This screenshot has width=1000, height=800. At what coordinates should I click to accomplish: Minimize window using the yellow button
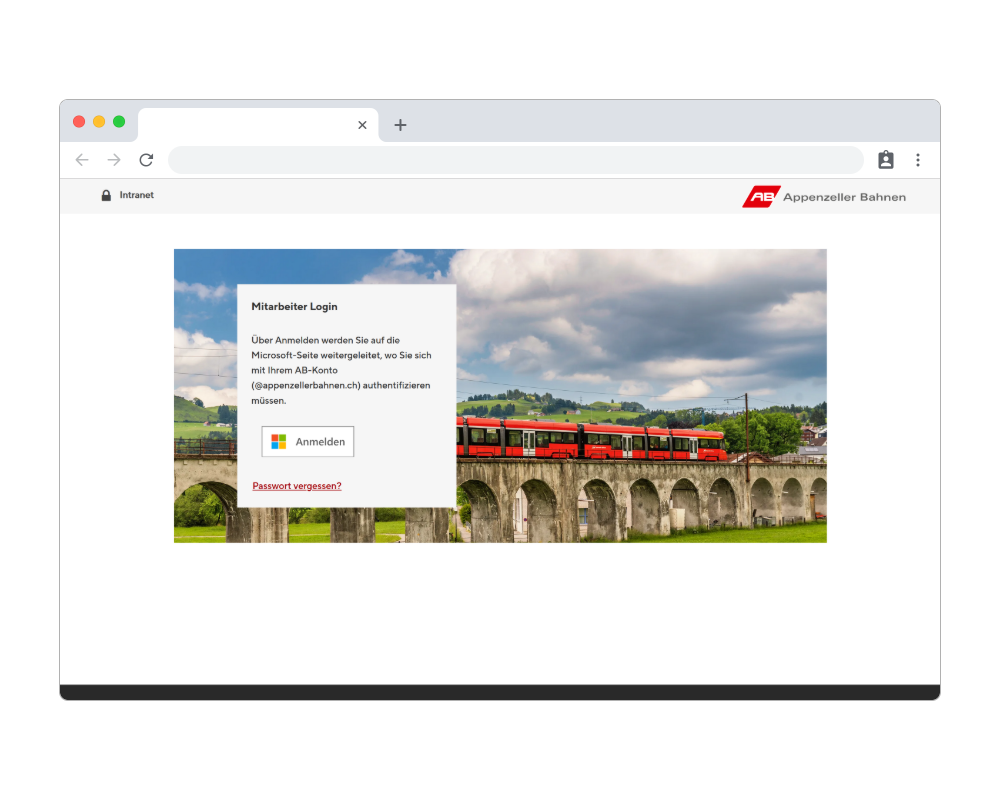tap(99, 122)
